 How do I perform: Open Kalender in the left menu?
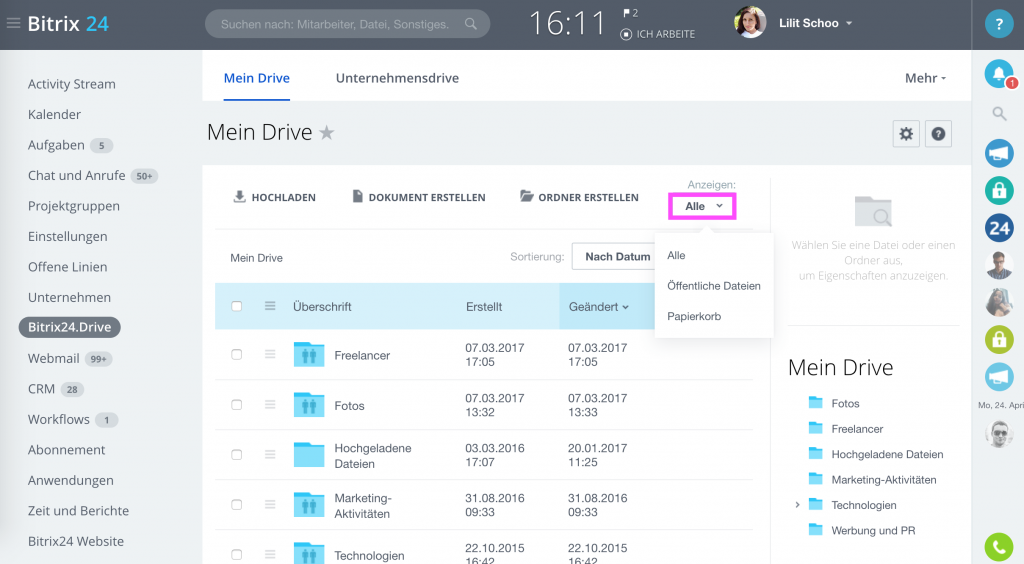point(54,115)
